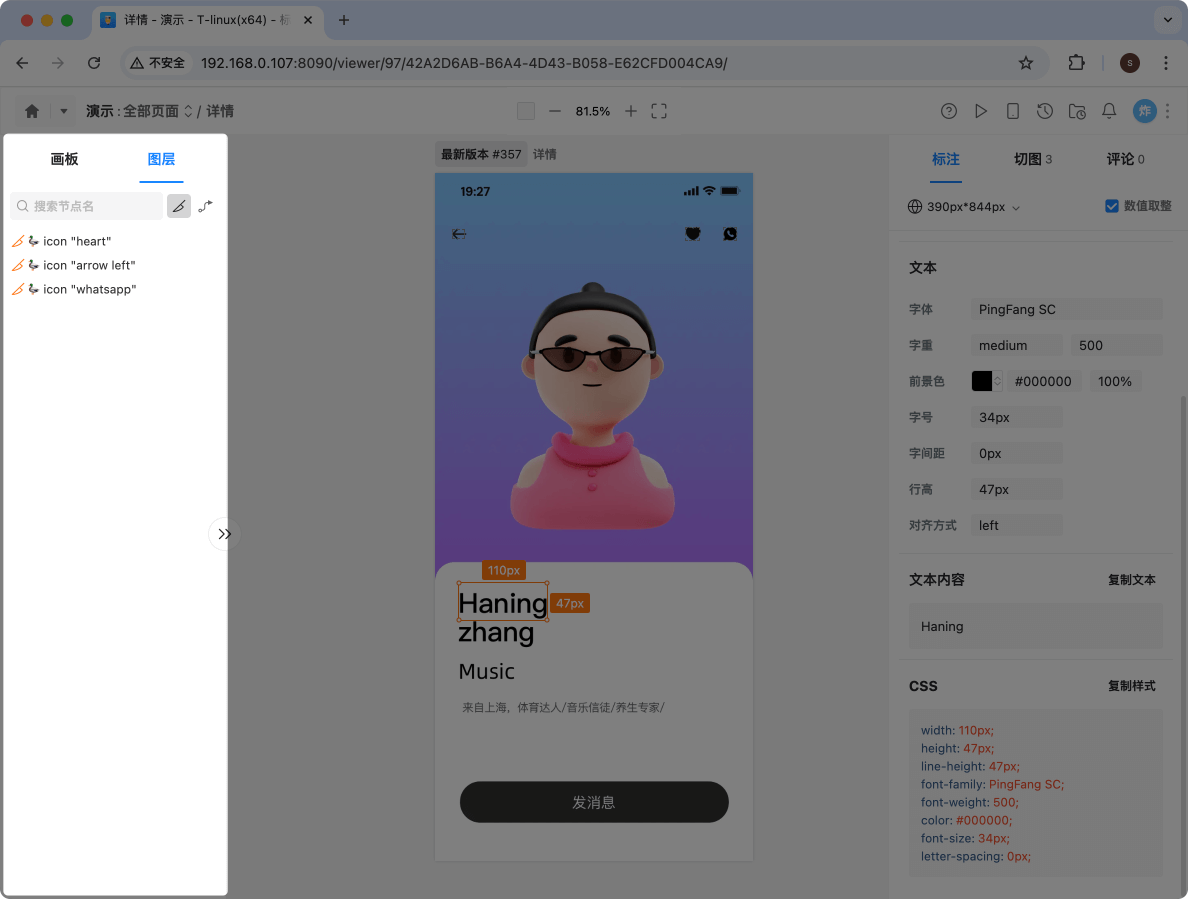1188x899 pixels.
Task: Uncheck the 数值取整 checkbox
Action: click(1111, 206)
